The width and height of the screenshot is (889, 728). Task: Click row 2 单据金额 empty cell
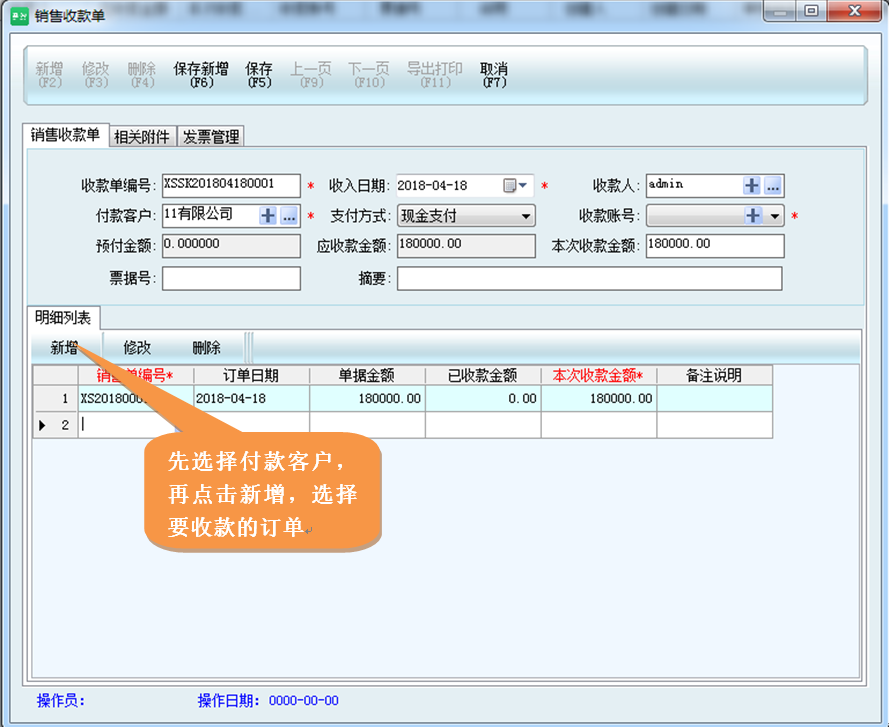pyautogui.click(x=367, y=425)
